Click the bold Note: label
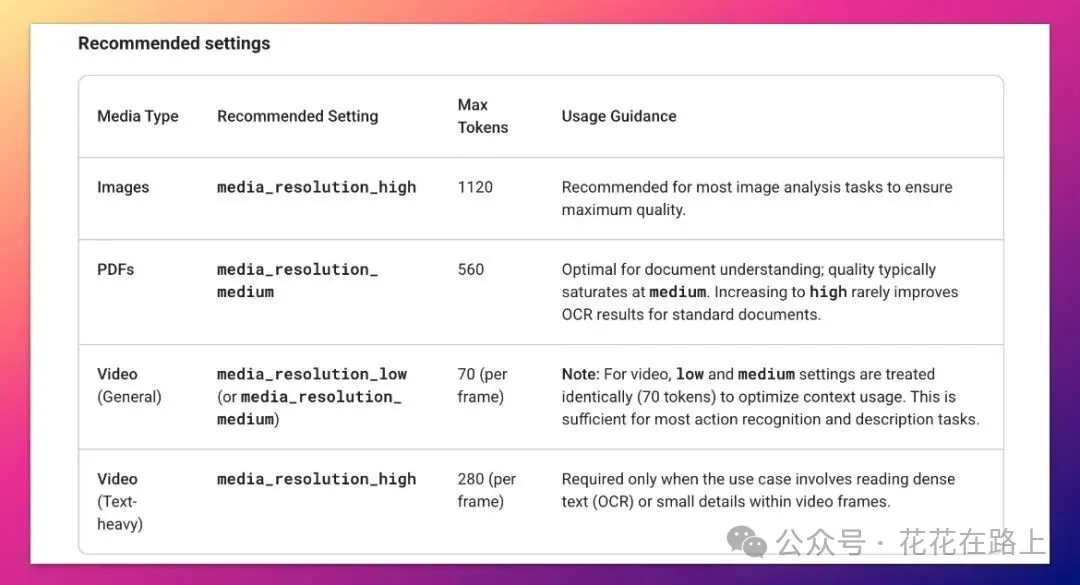 pos(581,374)
